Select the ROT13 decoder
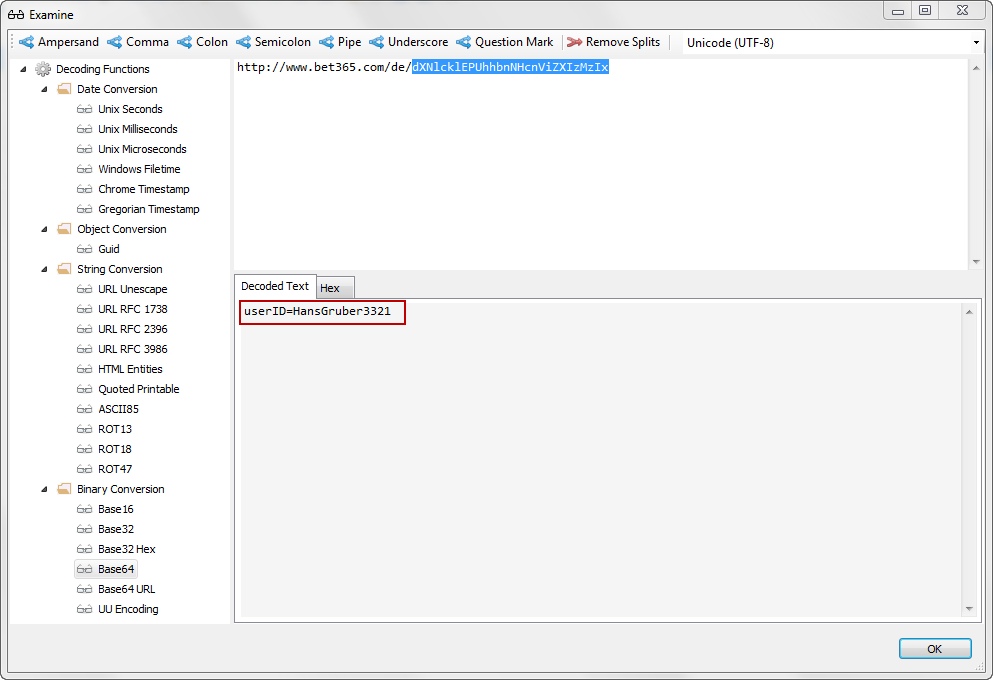Image resolution: width=993 pixels, height=680 pixels. click(x=114, y=429)
